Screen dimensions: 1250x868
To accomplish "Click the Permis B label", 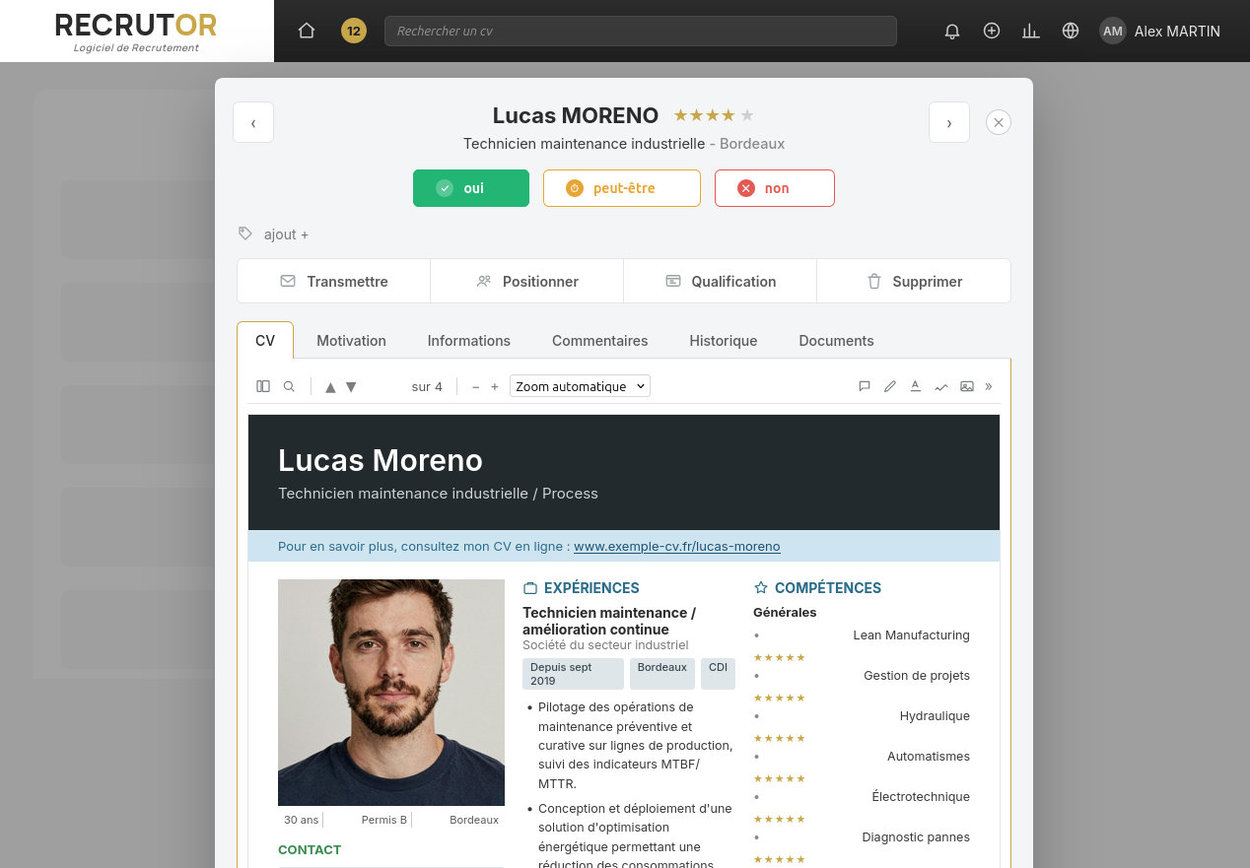I will tap(384, 820).
